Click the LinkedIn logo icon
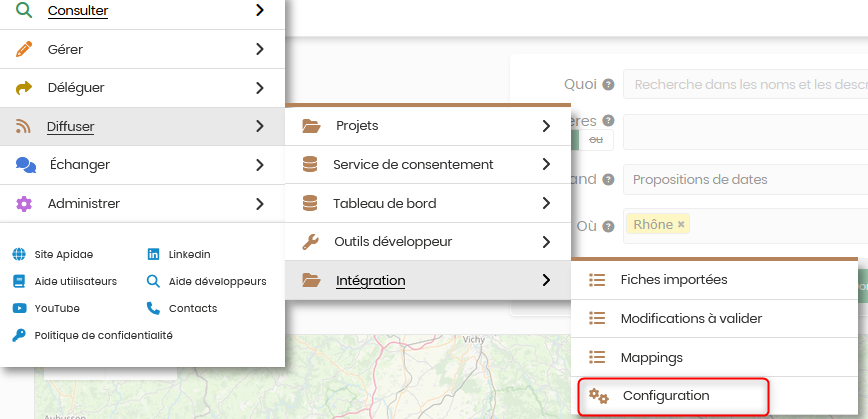This screenshot has height=419, width=868. point(153,255)
